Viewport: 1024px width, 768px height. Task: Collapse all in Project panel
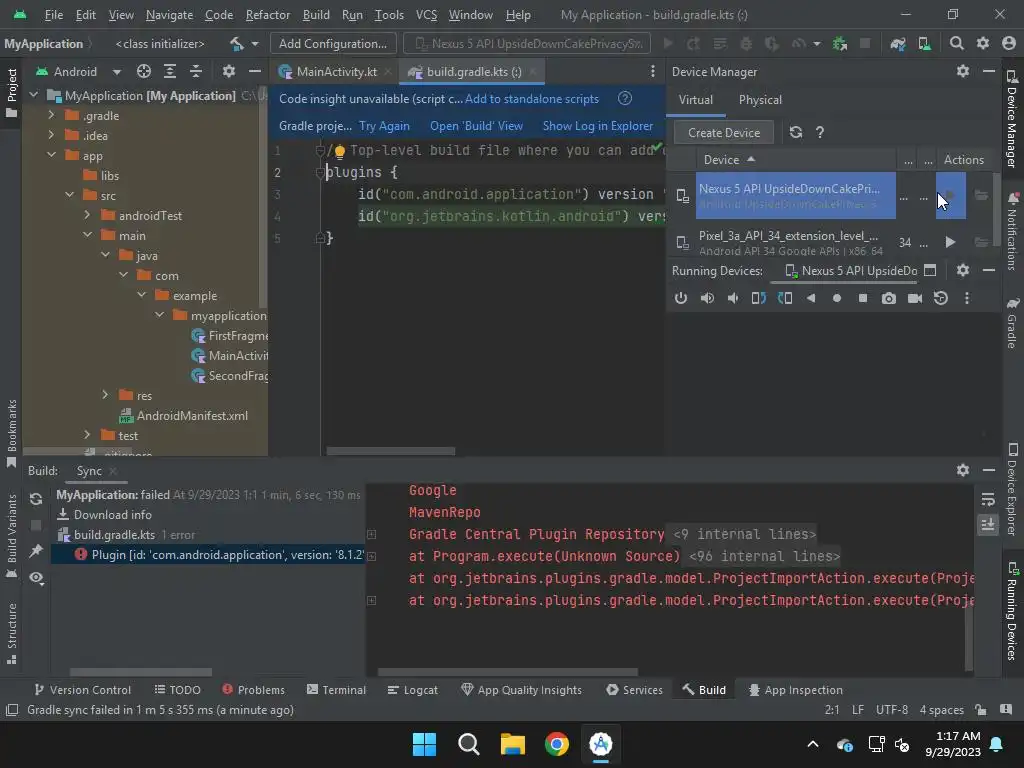pyautogui.click(x=196, y=71)
